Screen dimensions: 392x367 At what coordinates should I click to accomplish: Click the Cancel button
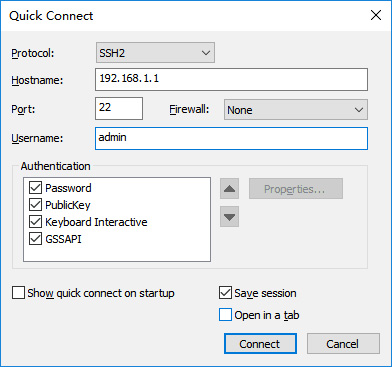click(343, 344)
